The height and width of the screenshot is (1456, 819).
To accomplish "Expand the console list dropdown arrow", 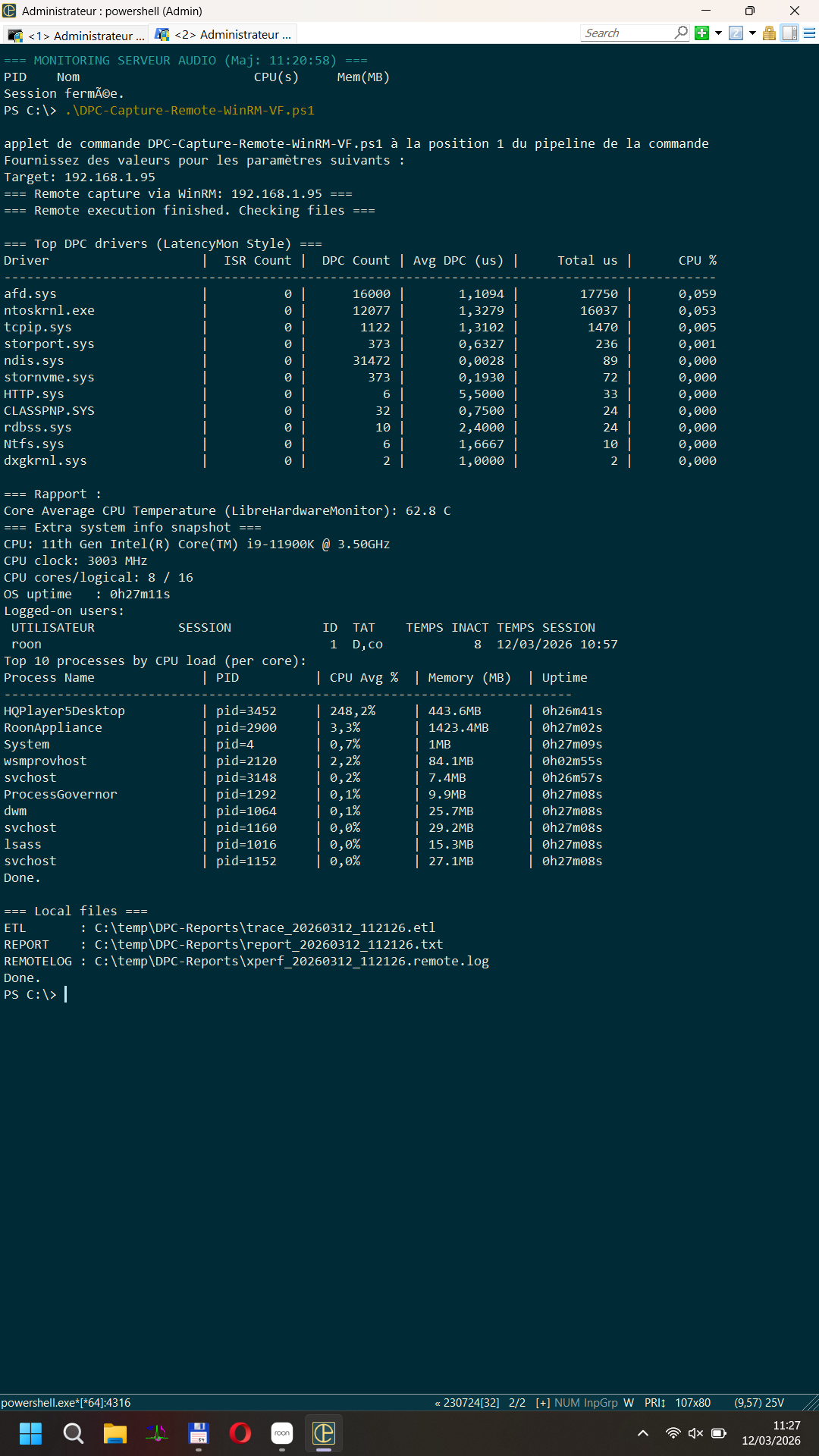I will coord(752,33).
